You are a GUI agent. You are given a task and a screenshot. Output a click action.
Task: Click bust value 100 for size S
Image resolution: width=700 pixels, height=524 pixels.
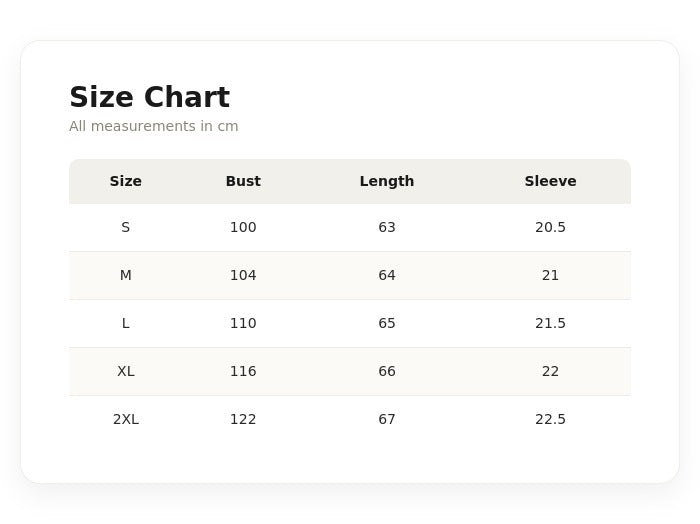tap(243, 228)
